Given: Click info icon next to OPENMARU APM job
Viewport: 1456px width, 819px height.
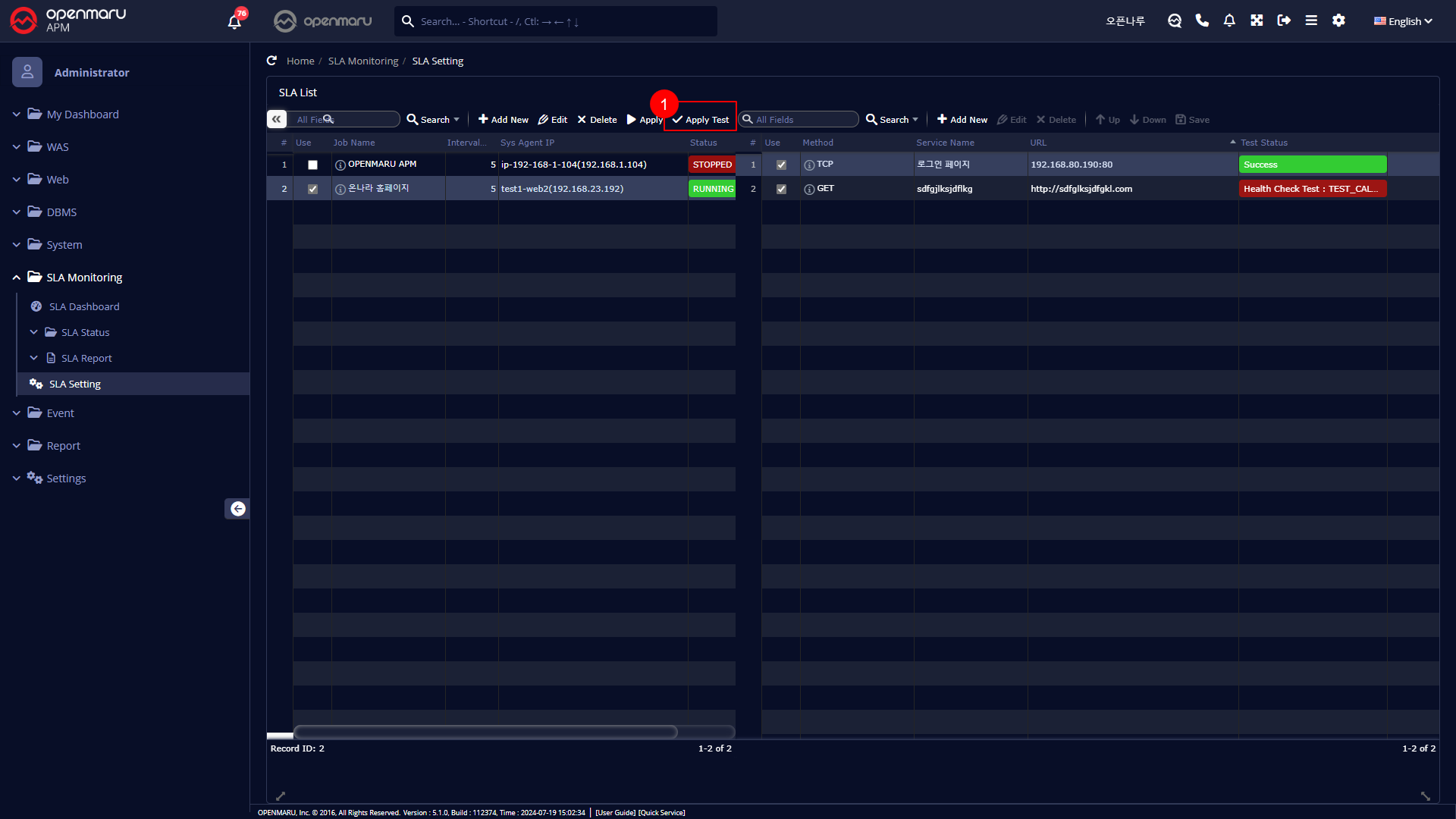Looking at the screenshot, I should 340,165.
